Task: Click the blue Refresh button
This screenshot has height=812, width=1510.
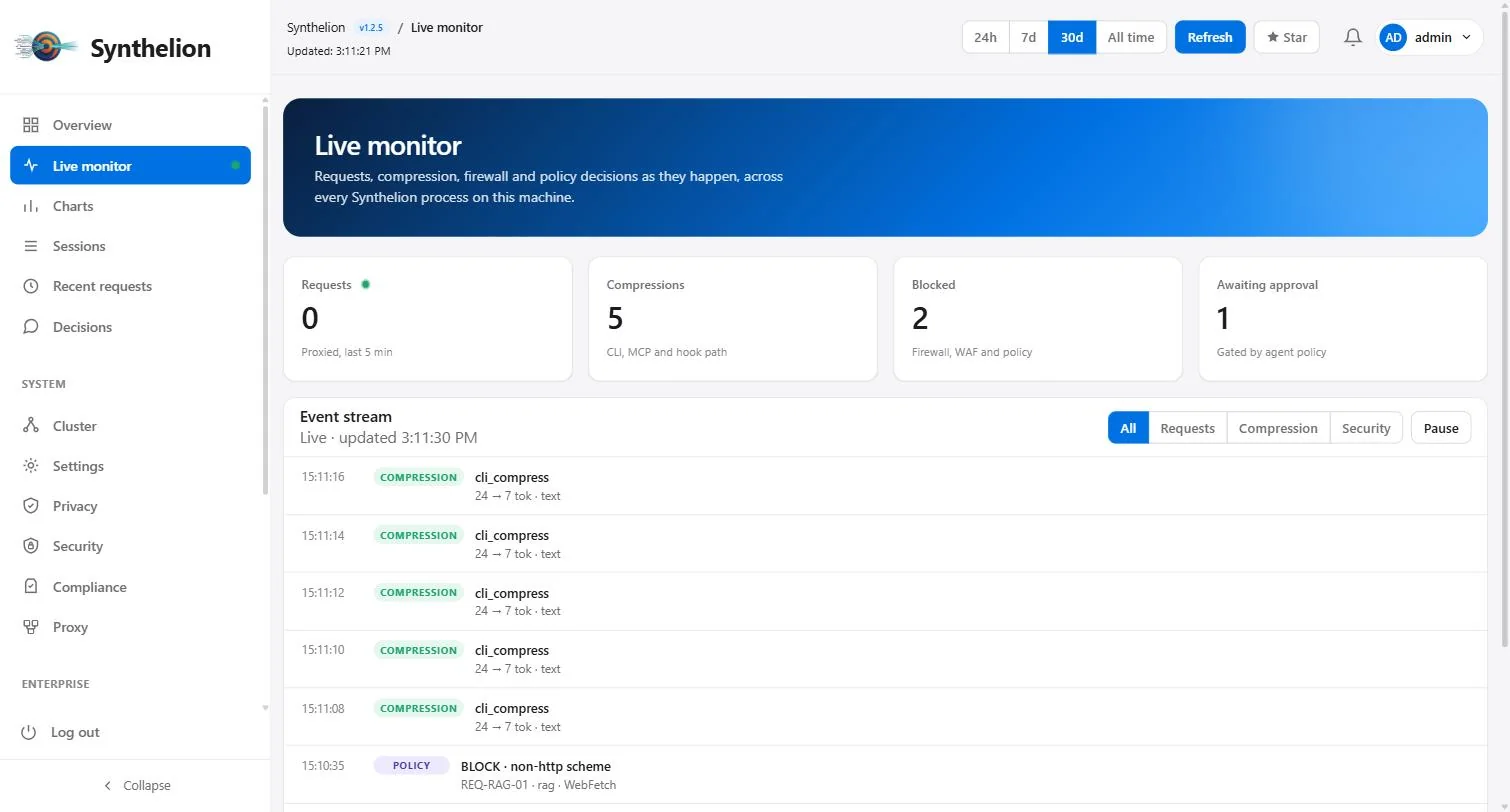Action: coord(1210,37)
